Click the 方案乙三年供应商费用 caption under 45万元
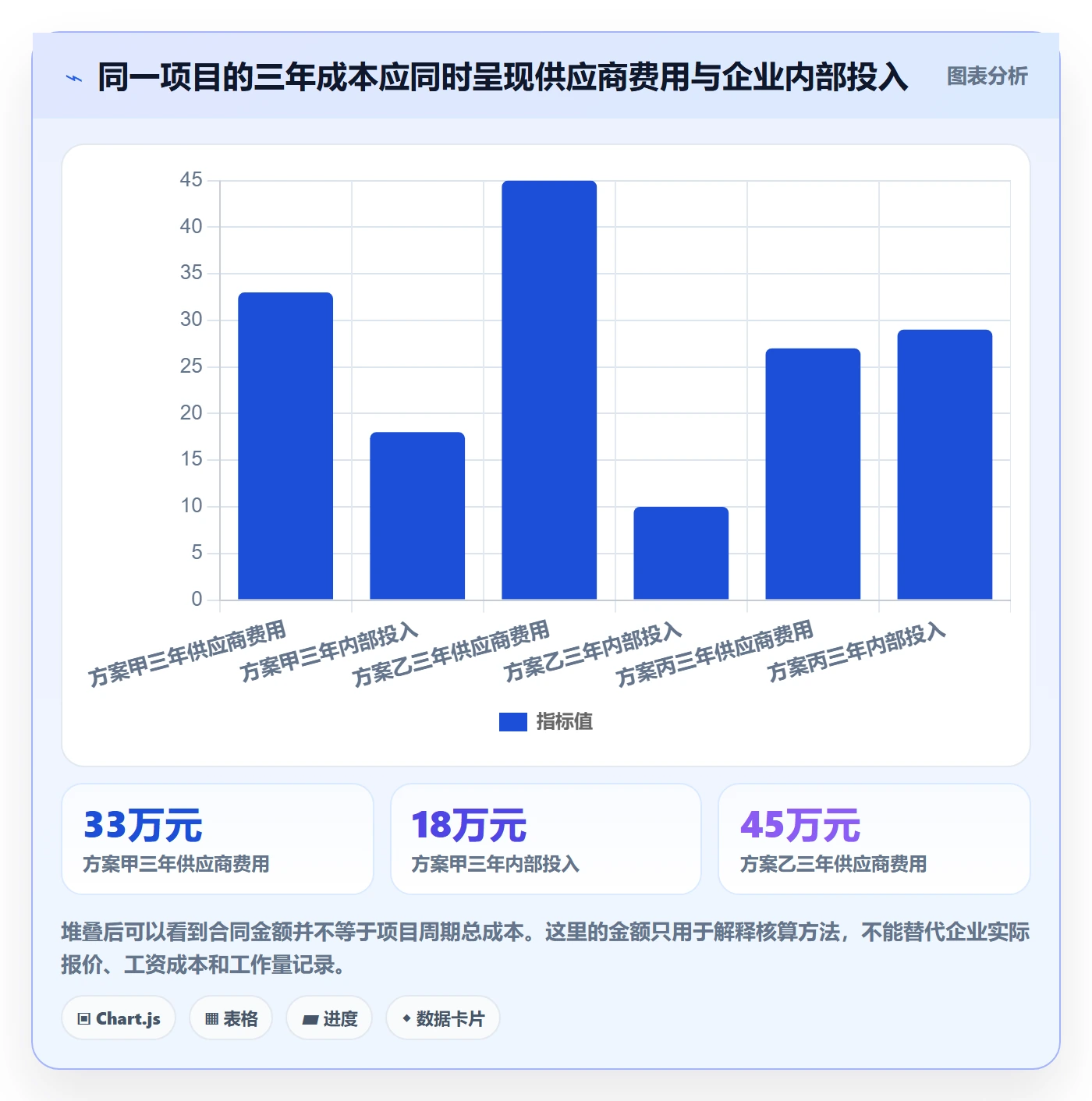This screenshot has width=1092, height=1101. click(833, 864)
